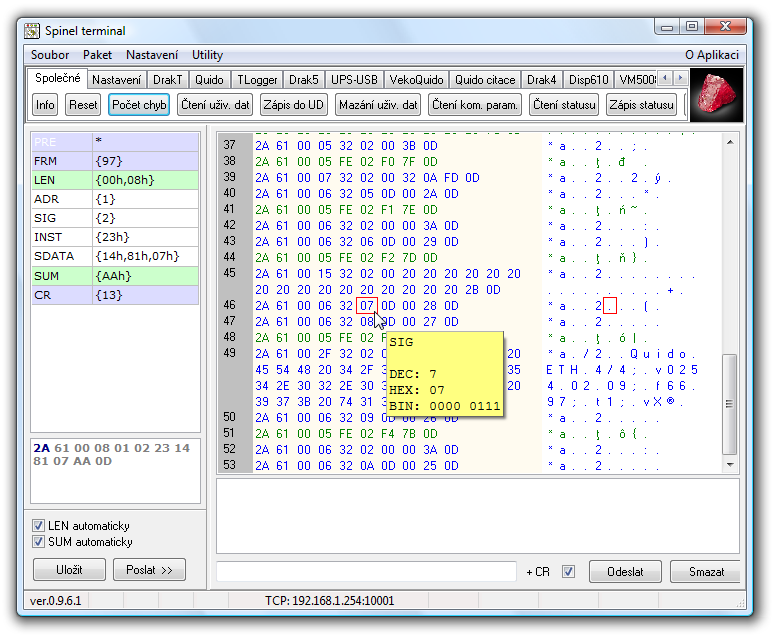Click the Zápis statusu button

[641, 105]
